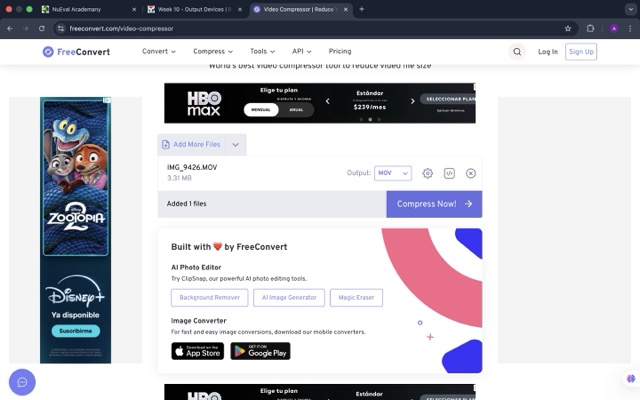The height and width of the screenshot is (400, 640).
Task: View site information icon in address bar
Action: click(x=61, y=29)
